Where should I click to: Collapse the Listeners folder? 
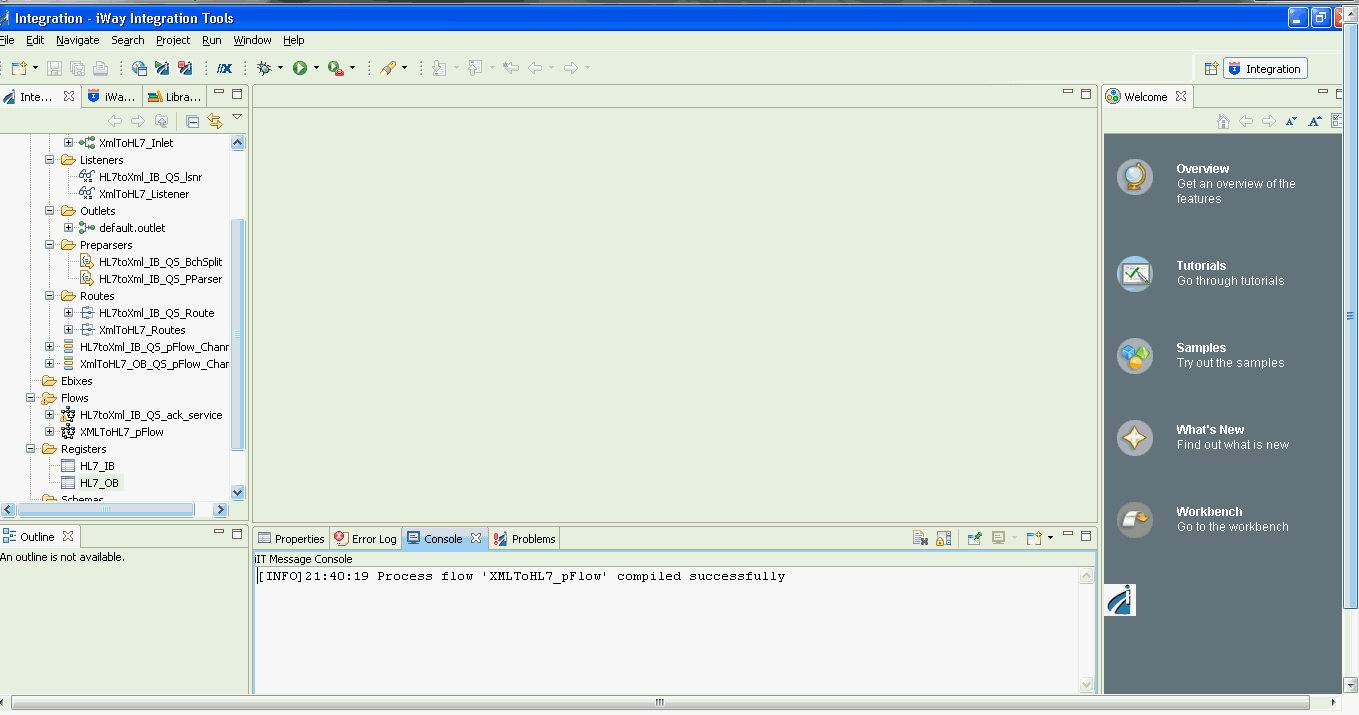pos(49,160)
